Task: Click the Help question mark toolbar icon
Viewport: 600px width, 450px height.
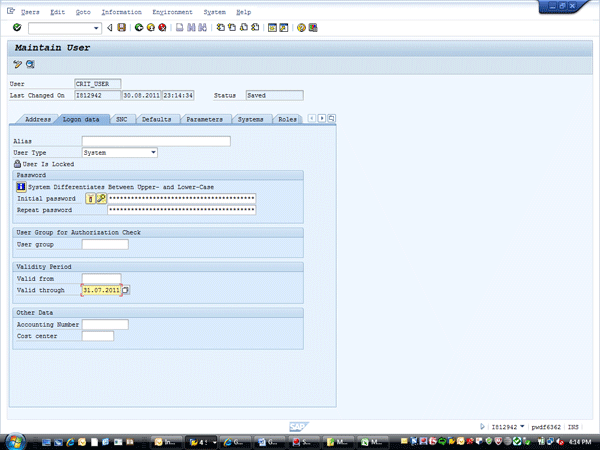Action: pos(300,27)
